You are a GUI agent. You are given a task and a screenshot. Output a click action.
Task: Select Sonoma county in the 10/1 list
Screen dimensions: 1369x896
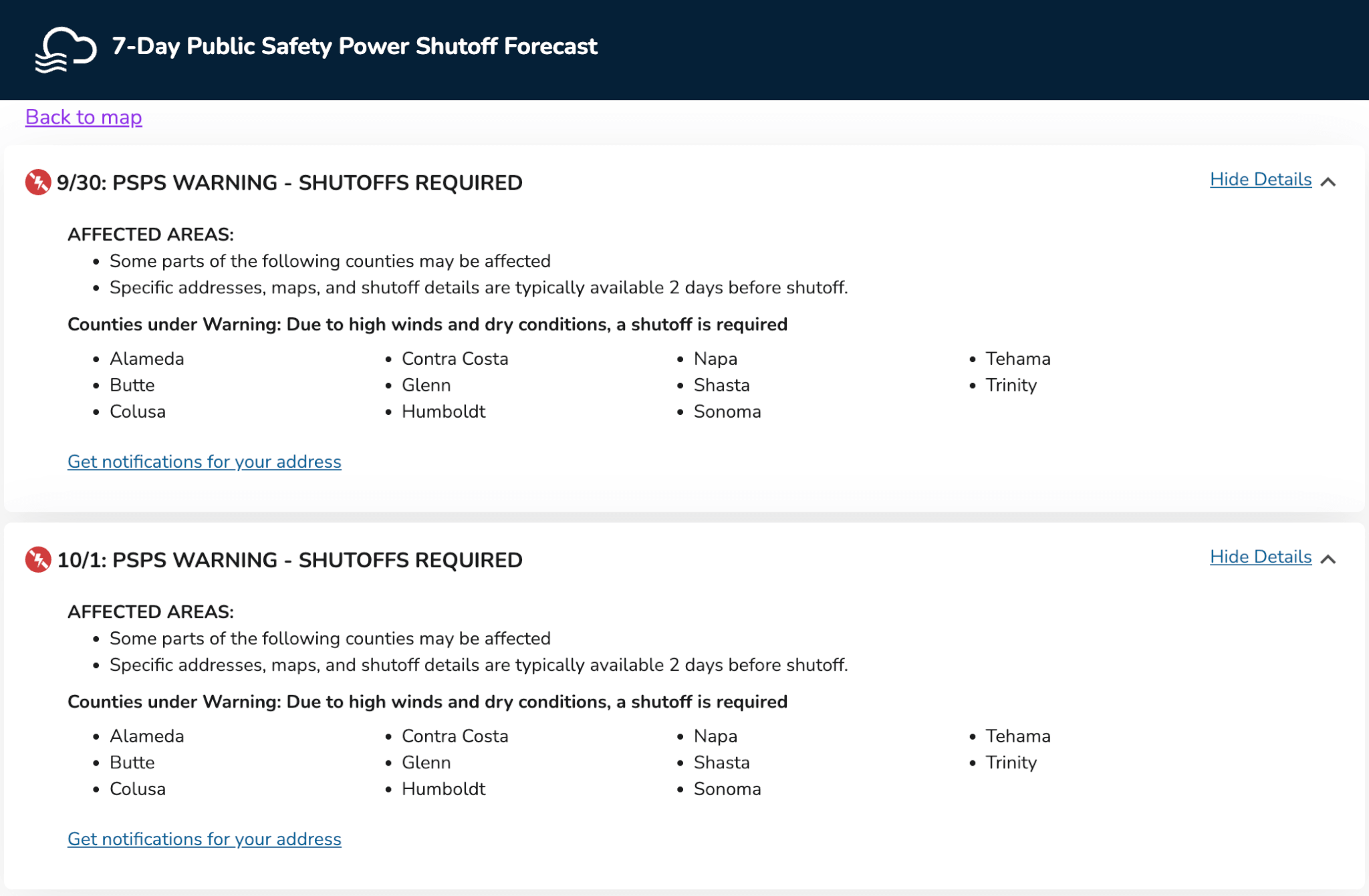click(727, 789)
